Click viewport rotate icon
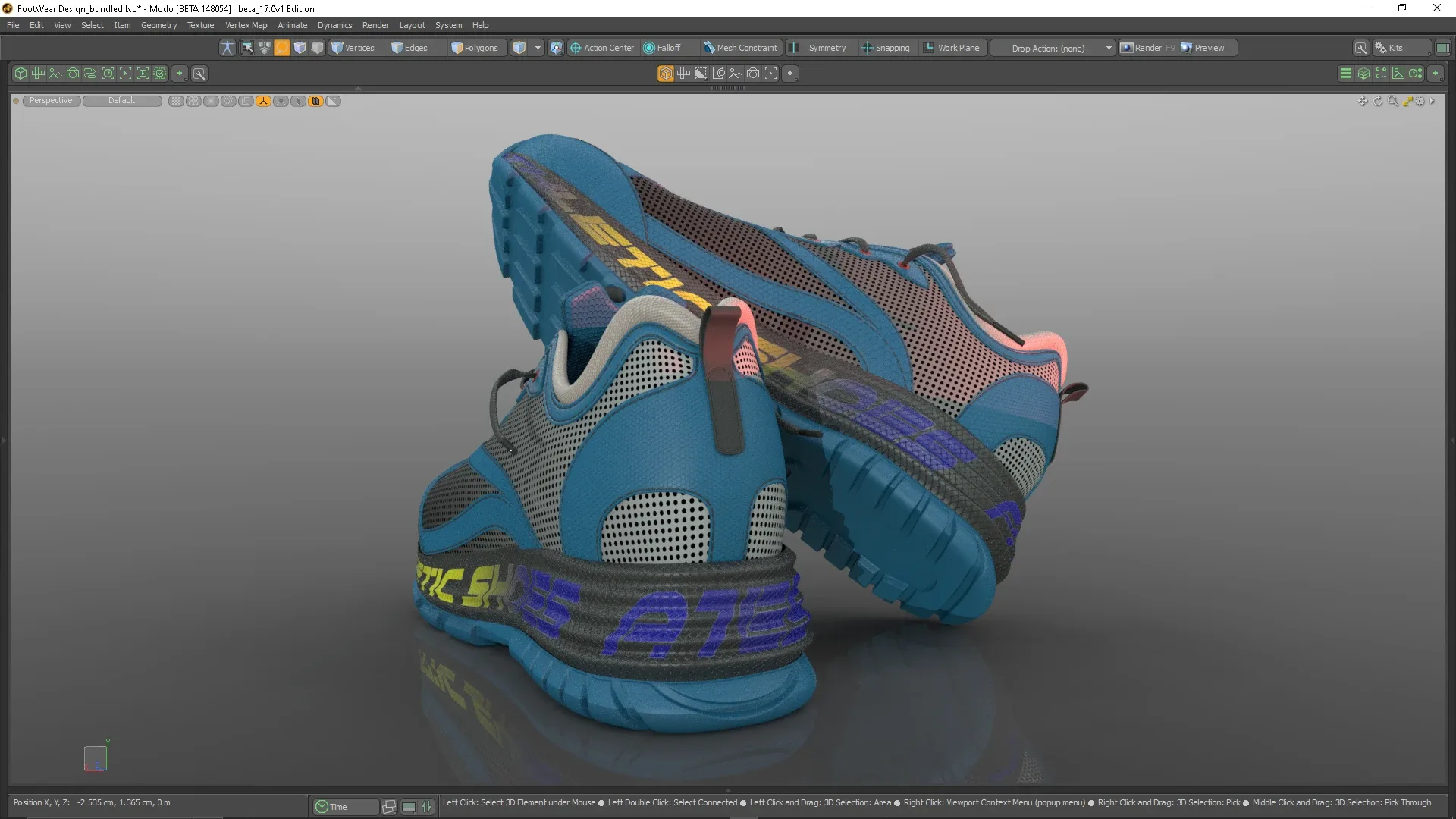This screenshot has height=819, width=1456. click(1378, 102)
